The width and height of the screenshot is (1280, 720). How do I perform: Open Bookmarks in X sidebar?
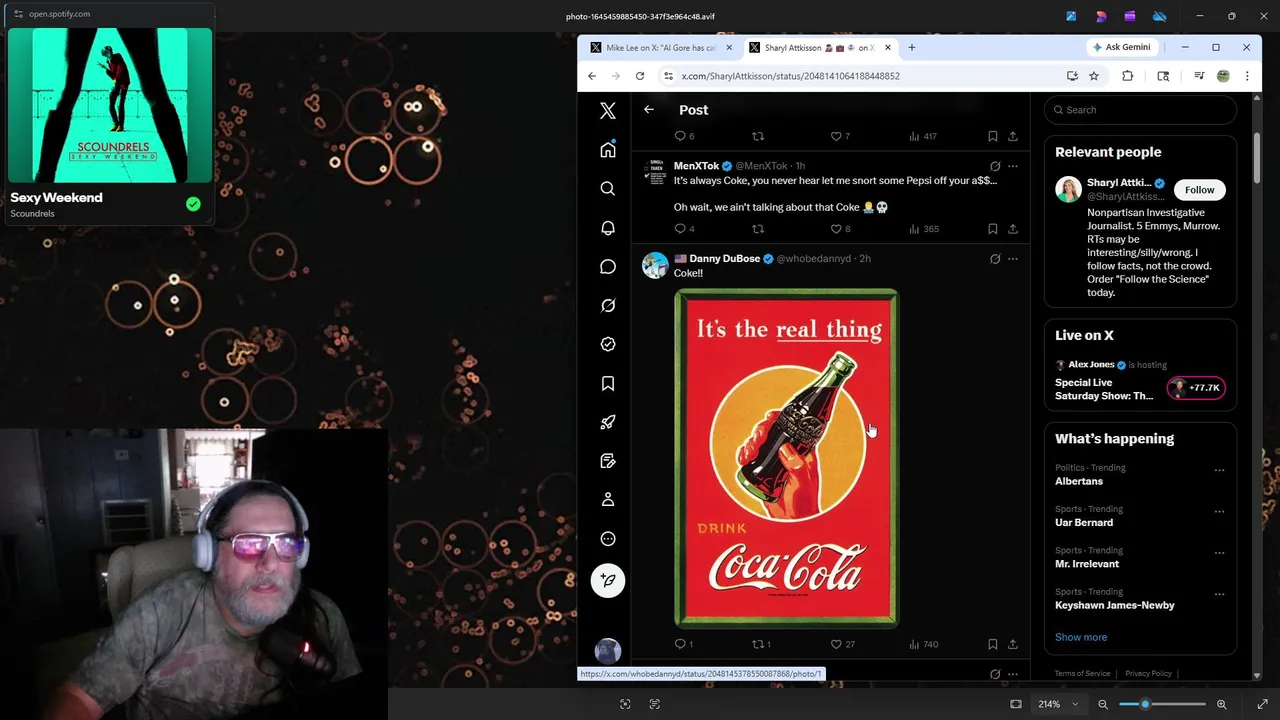608,383
